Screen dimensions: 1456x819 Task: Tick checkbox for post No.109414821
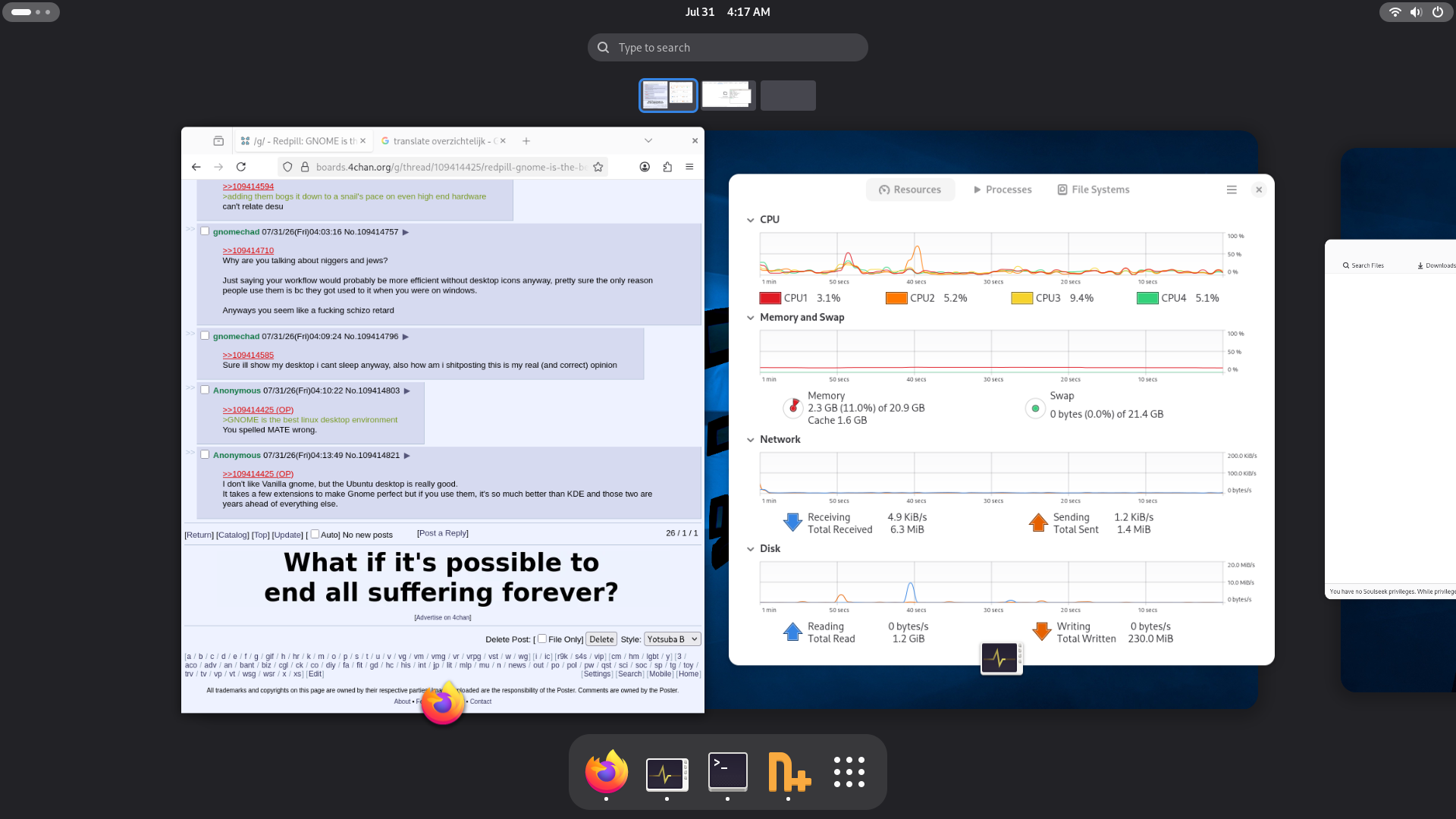coord(205,455)
